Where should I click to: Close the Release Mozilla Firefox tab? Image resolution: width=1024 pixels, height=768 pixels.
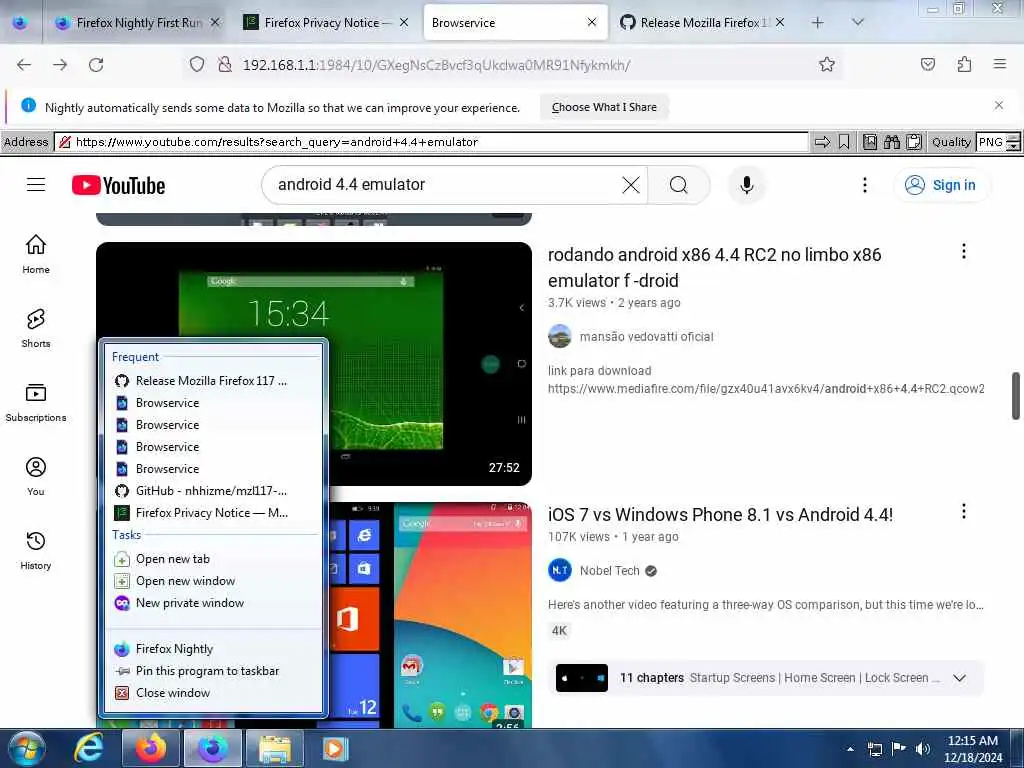pyautogui.click(x=780, y=22)
